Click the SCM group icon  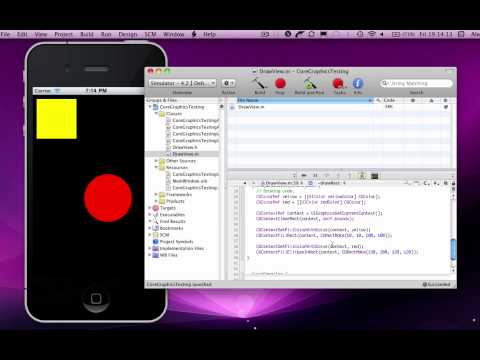coord(155,235)
